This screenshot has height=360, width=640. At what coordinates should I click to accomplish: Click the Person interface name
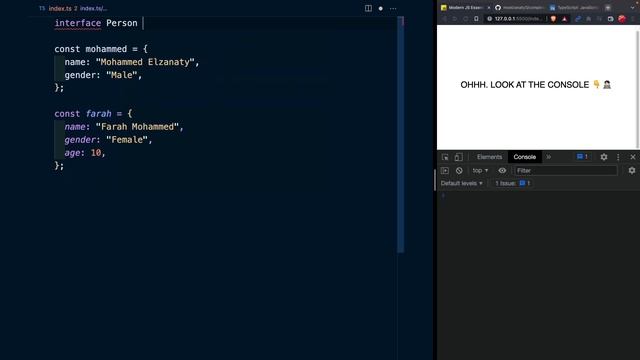(122, 23)
